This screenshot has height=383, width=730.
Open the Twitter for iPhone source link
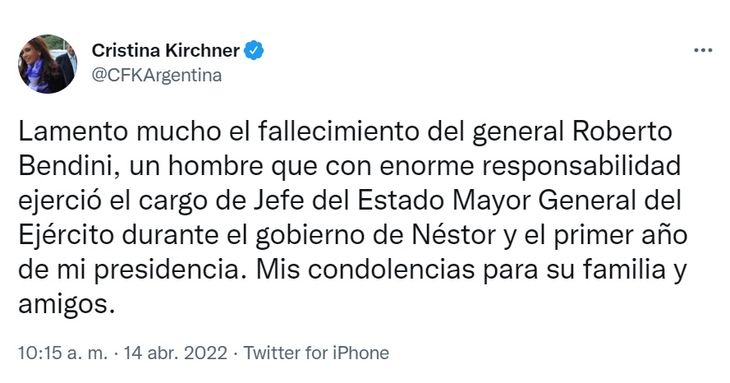pyautogui.click(x=317, y=353)
